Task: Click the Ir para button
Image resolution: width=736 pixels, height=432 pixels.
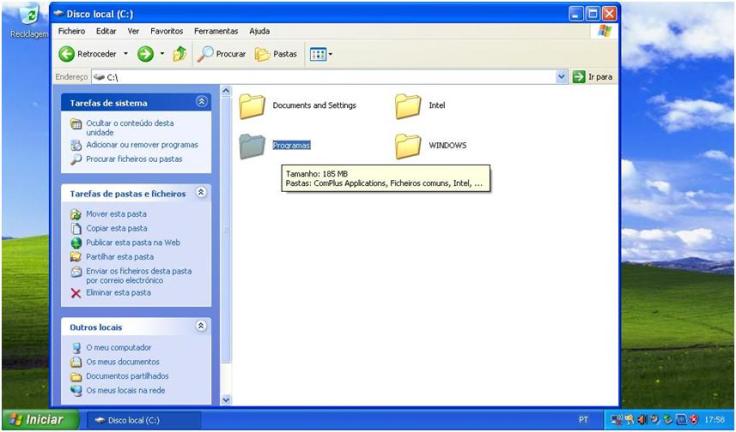Action: coord(593,76)
